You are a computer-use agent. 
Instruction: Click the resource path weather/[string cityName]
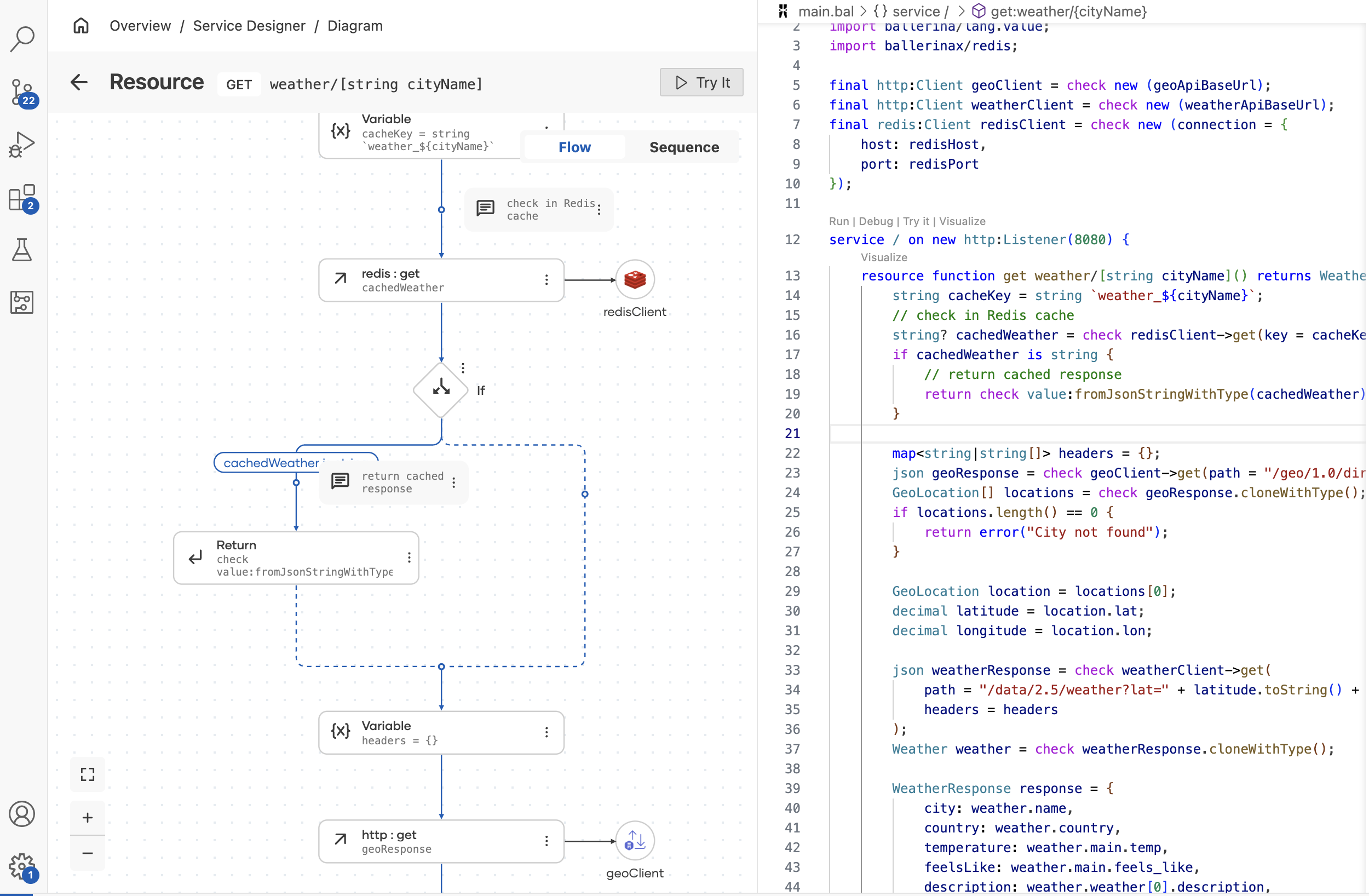376,84
